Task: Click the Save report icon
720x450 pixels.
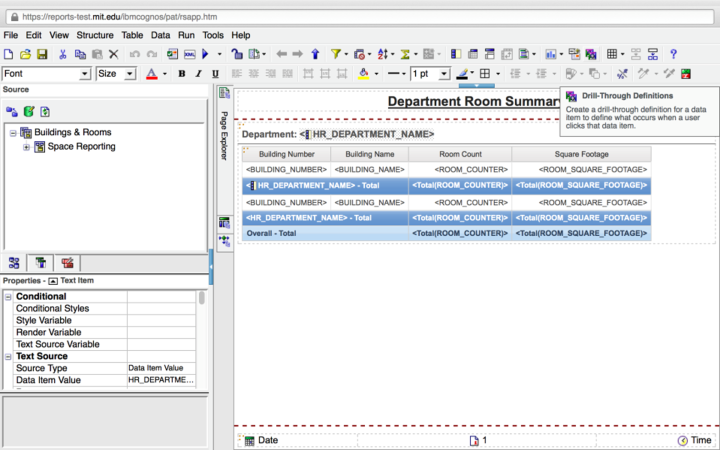Action: pyautogui.click(x=40, y=54)
